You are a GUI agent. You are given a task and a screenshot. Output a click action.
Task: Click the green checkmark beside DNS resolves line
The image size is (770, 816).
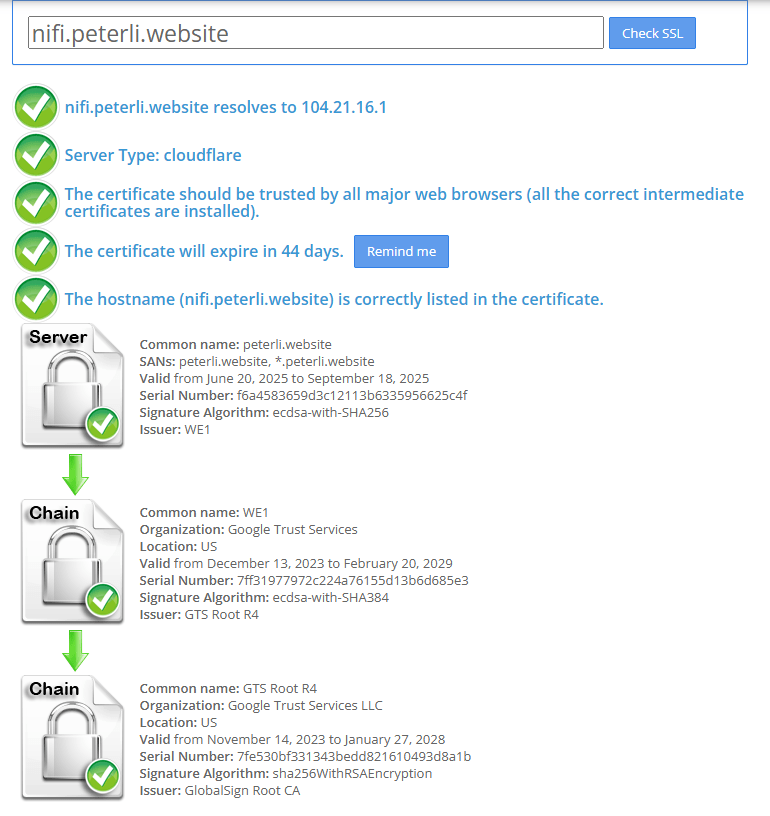coord(36,107)
